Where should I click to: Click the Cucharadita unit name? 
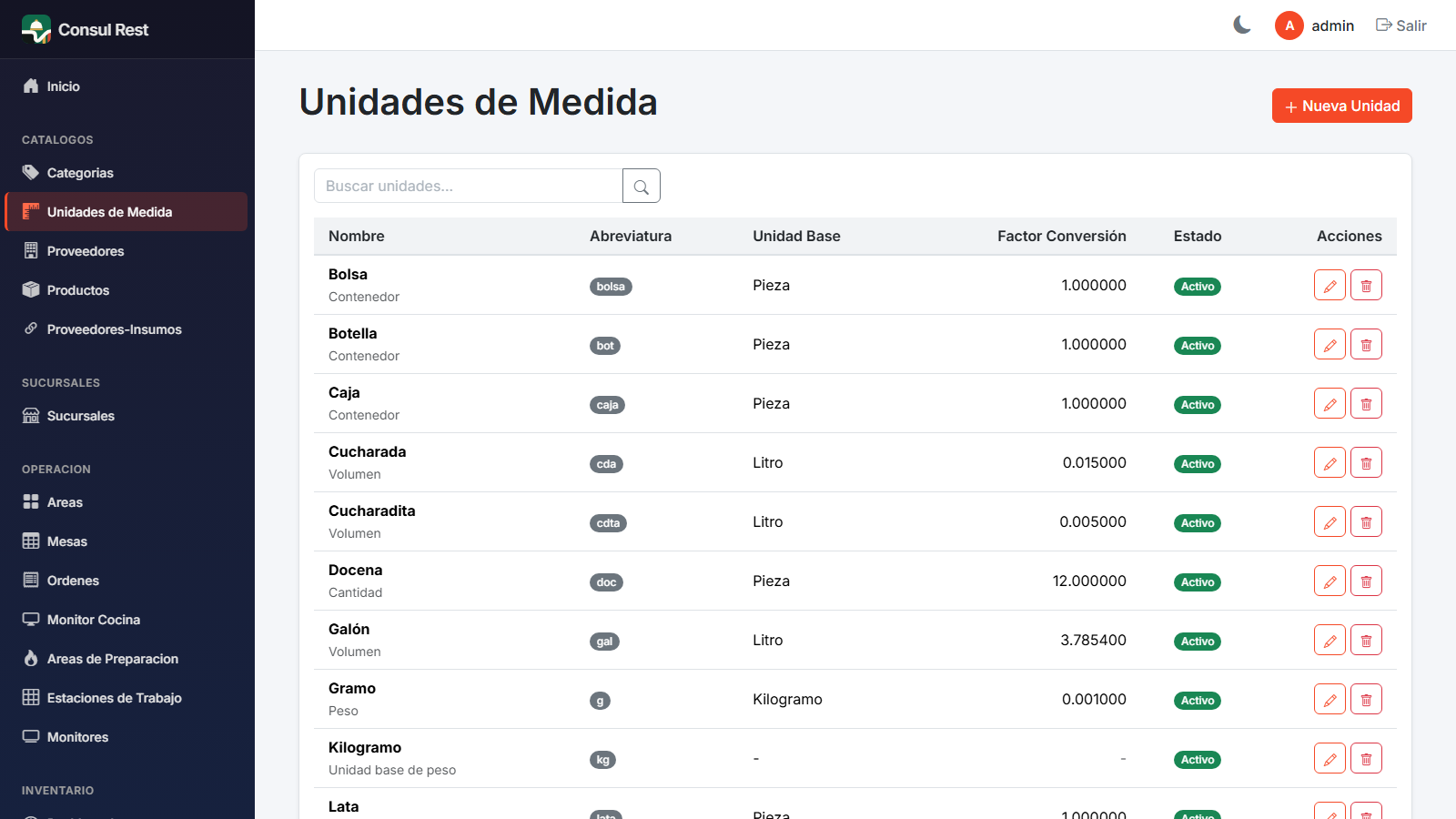pos(371,511)
